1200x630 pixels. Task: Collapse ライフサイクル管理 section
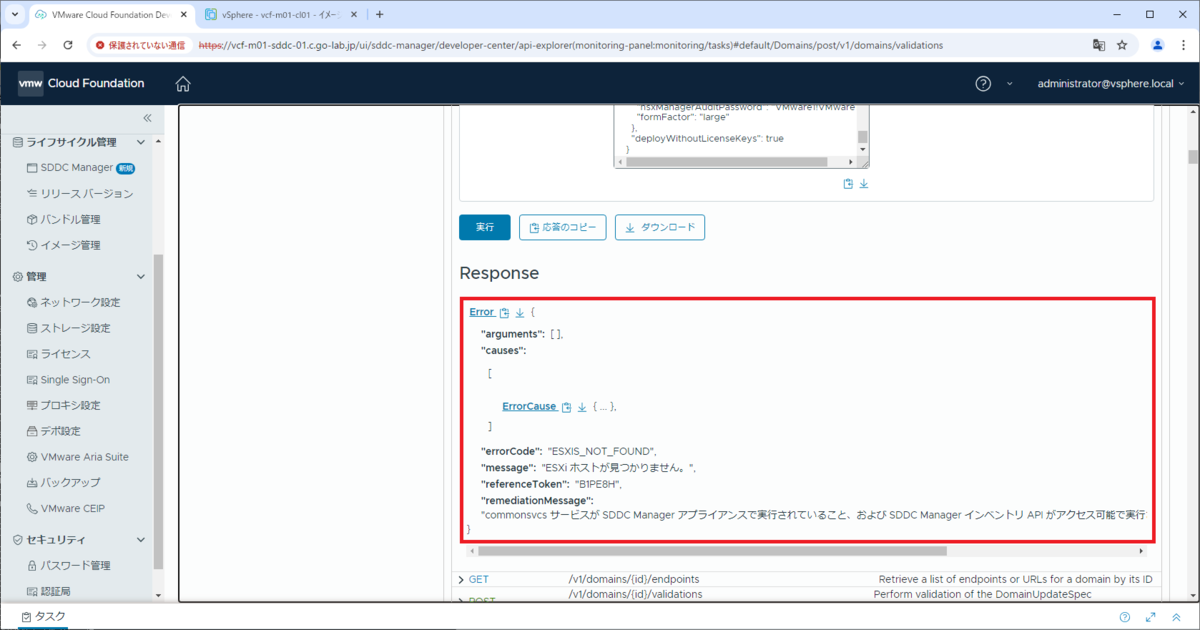[x=140, y=143]
